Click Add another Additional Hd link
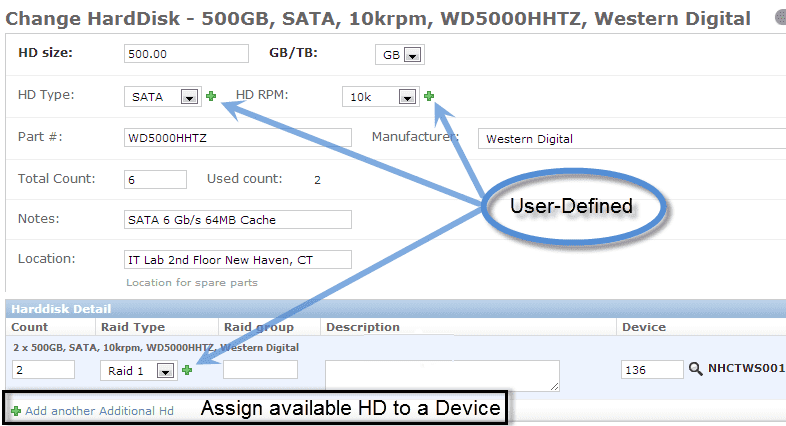786x426 pixels. (99, 411)
